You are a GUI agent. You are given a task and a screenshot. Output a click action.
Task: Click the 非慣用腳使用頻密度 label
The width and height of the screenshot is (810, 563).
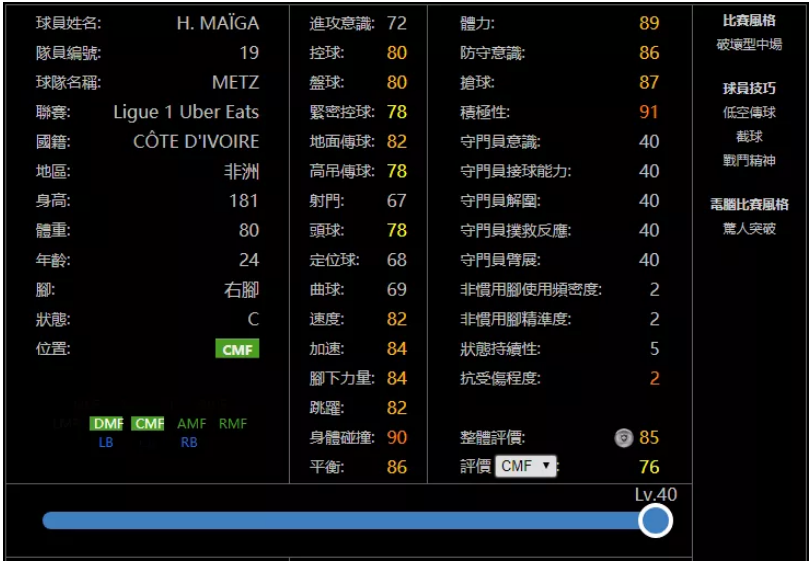click(531, 290)
